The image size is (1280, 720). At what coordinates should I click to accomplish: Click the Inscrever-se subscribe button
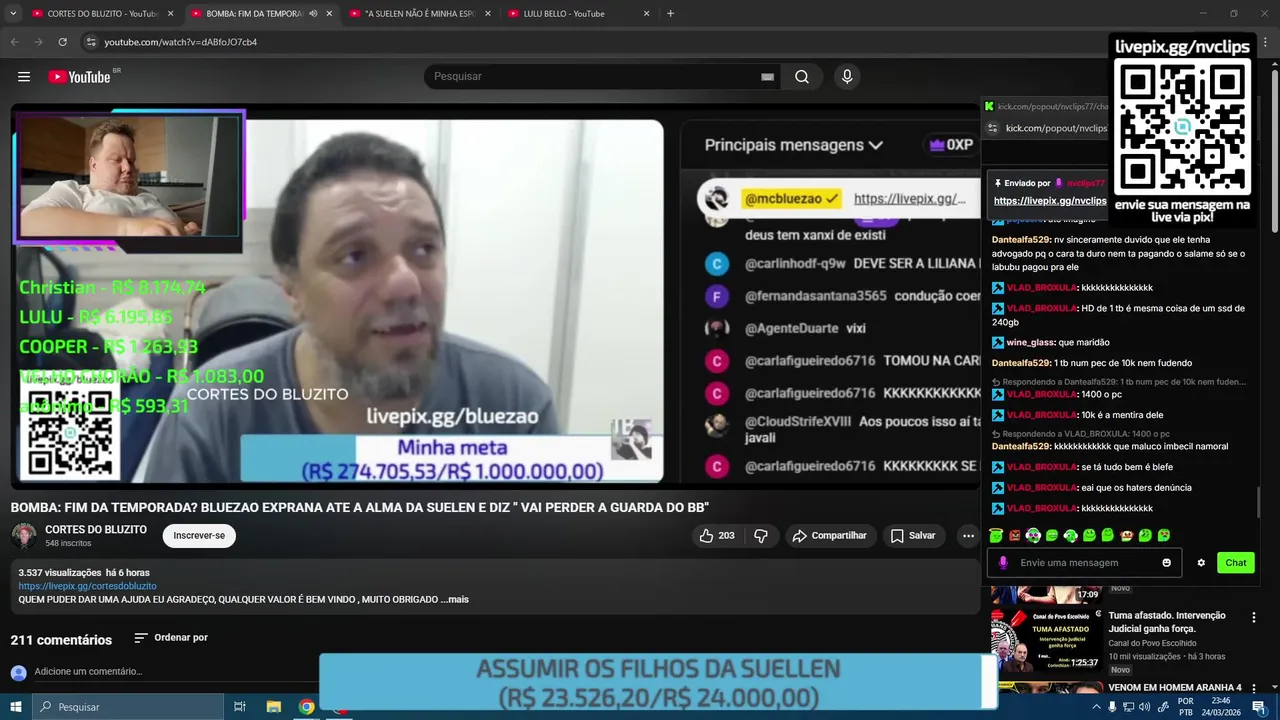click(x=199, y=536)
